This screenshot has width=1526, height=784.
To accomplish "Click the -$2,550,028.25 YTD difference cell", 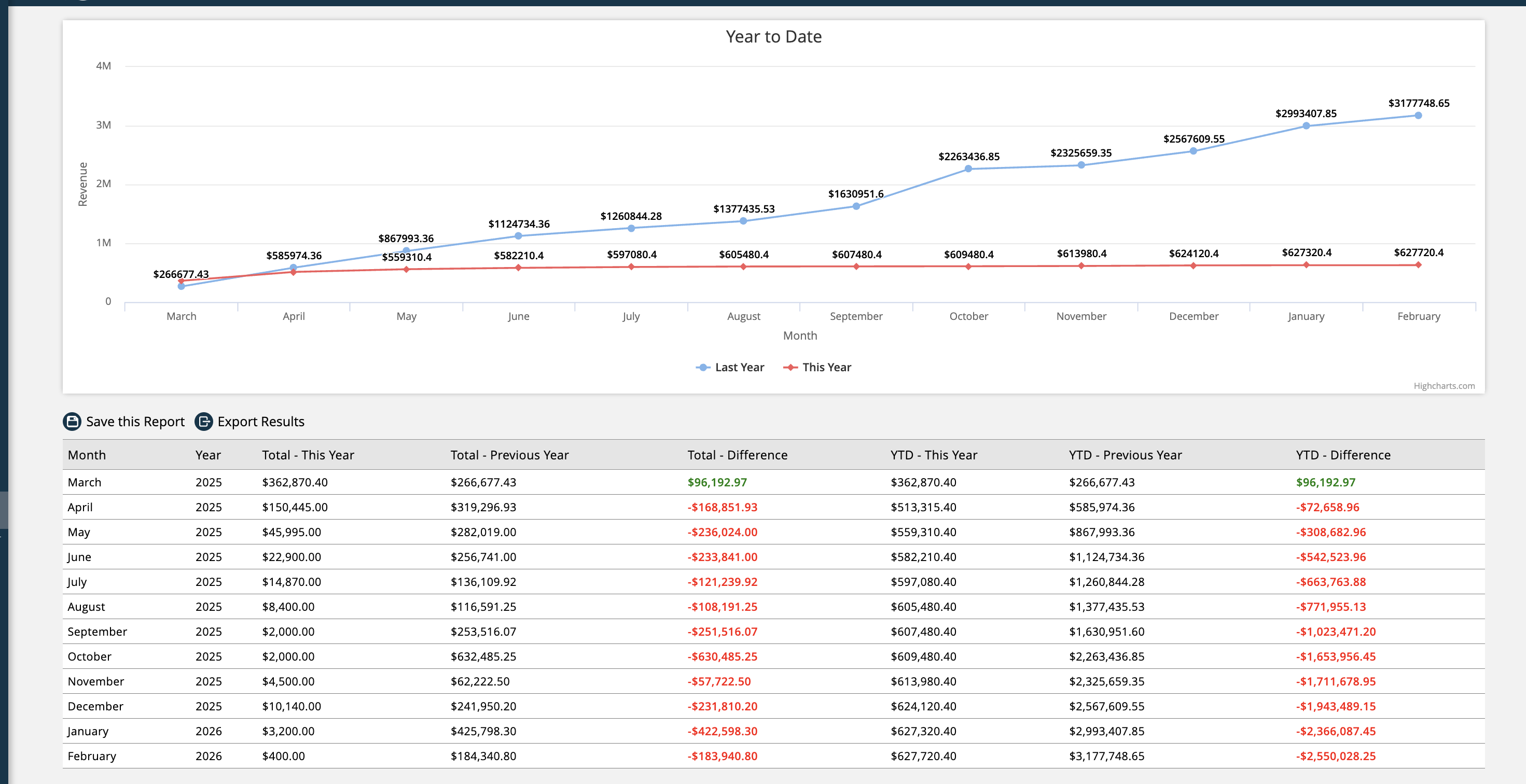I will [x=1335, y=755].
